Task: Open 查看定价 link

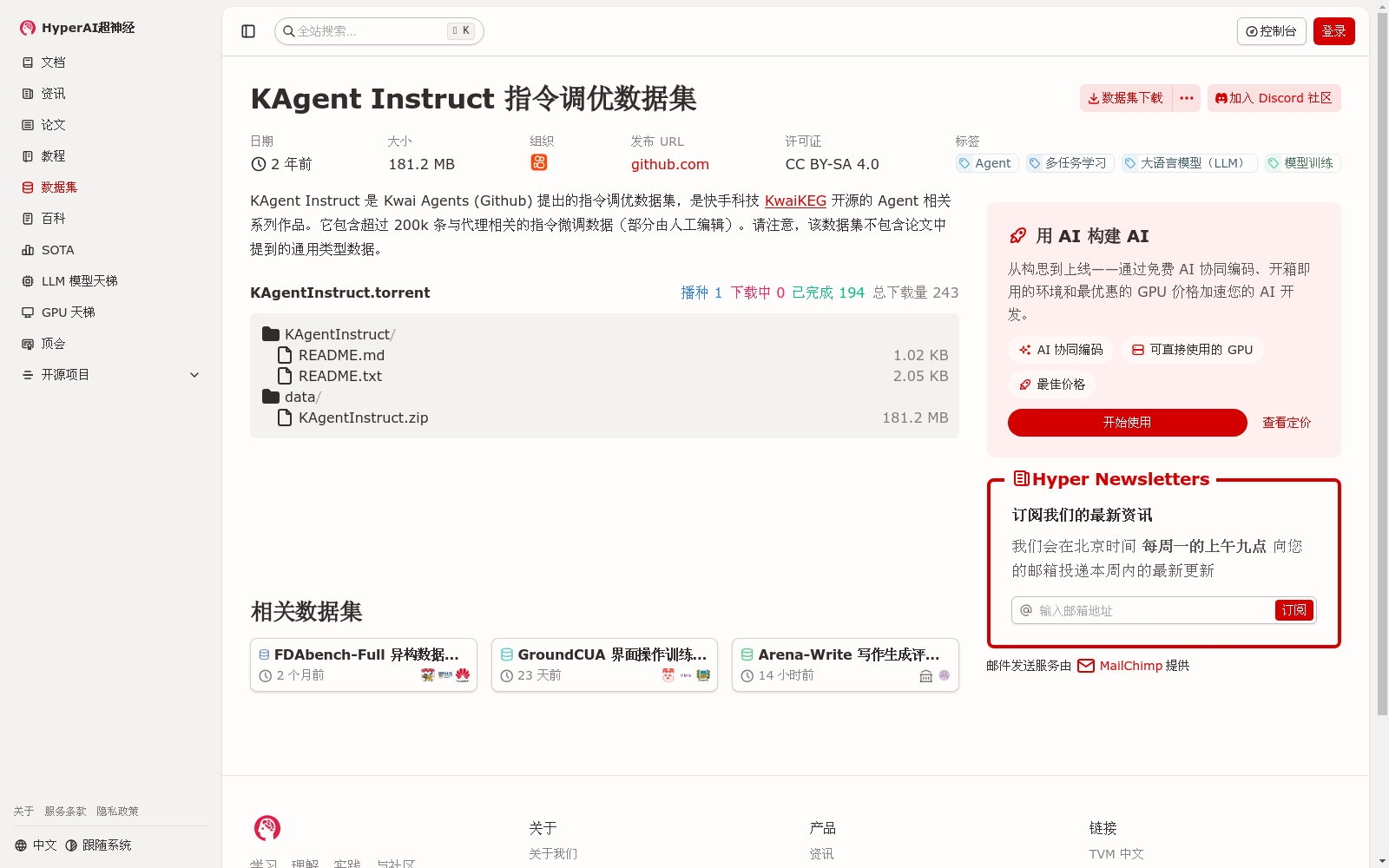Action: pyautogui.click(x=1287, y=423)
